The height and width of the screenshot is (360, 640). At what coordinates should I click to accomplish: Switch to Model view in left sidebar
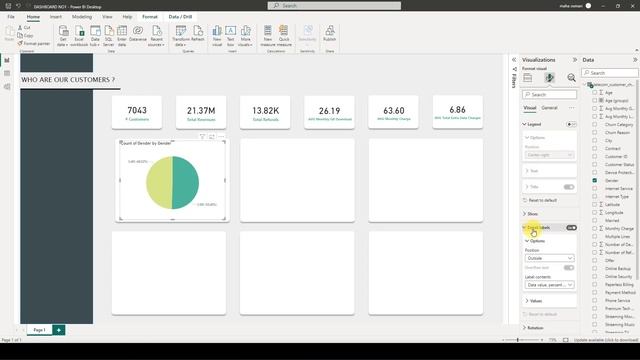pos(7,87)
